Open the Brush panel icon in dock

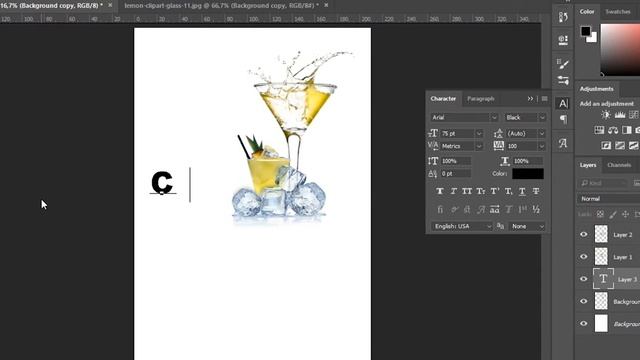point(563,64)
